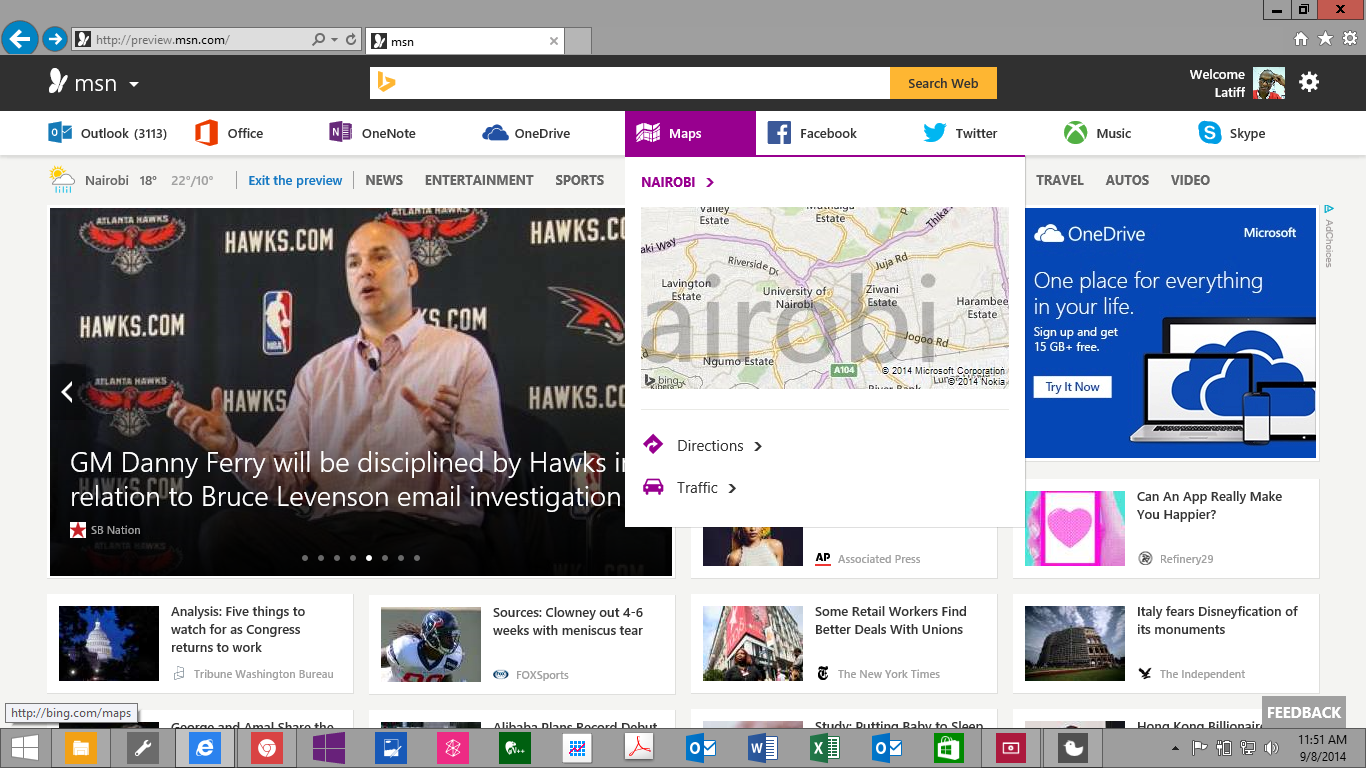The image size is (1366, 768).
Task: Click the Nairobi map preview
Action: [x=824, y=297]
